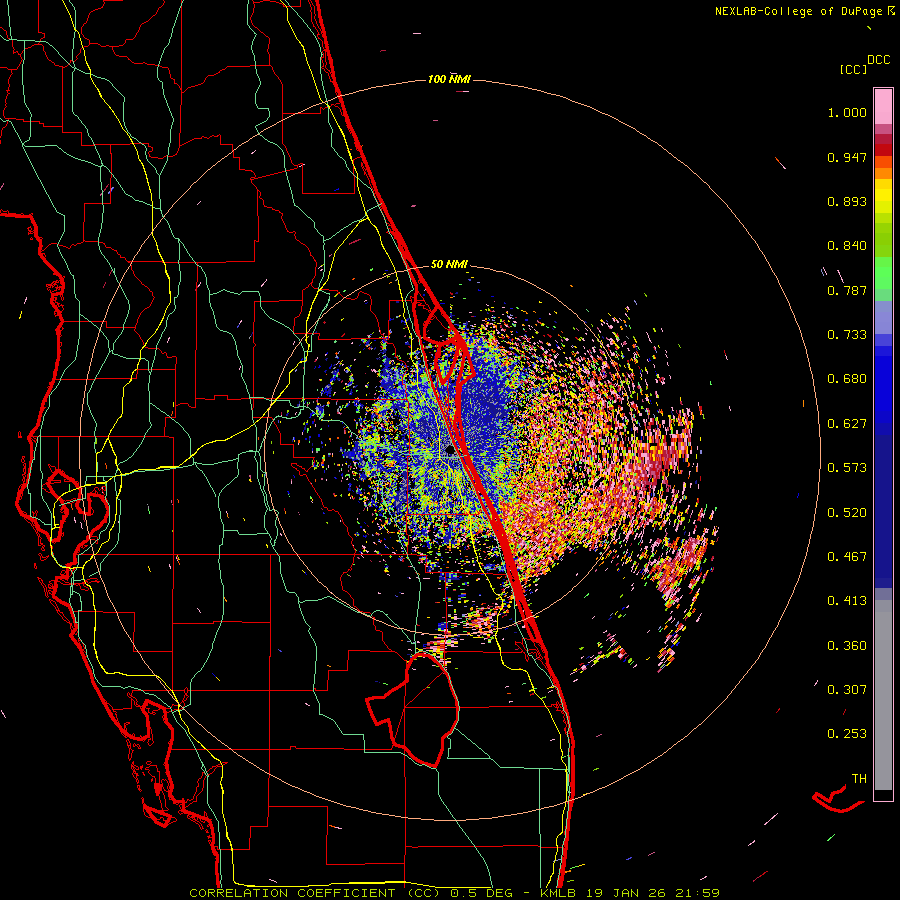Click the 50 NMI range ring label
This screenshot has width=900, height=900.
click(x=449, y=264)
